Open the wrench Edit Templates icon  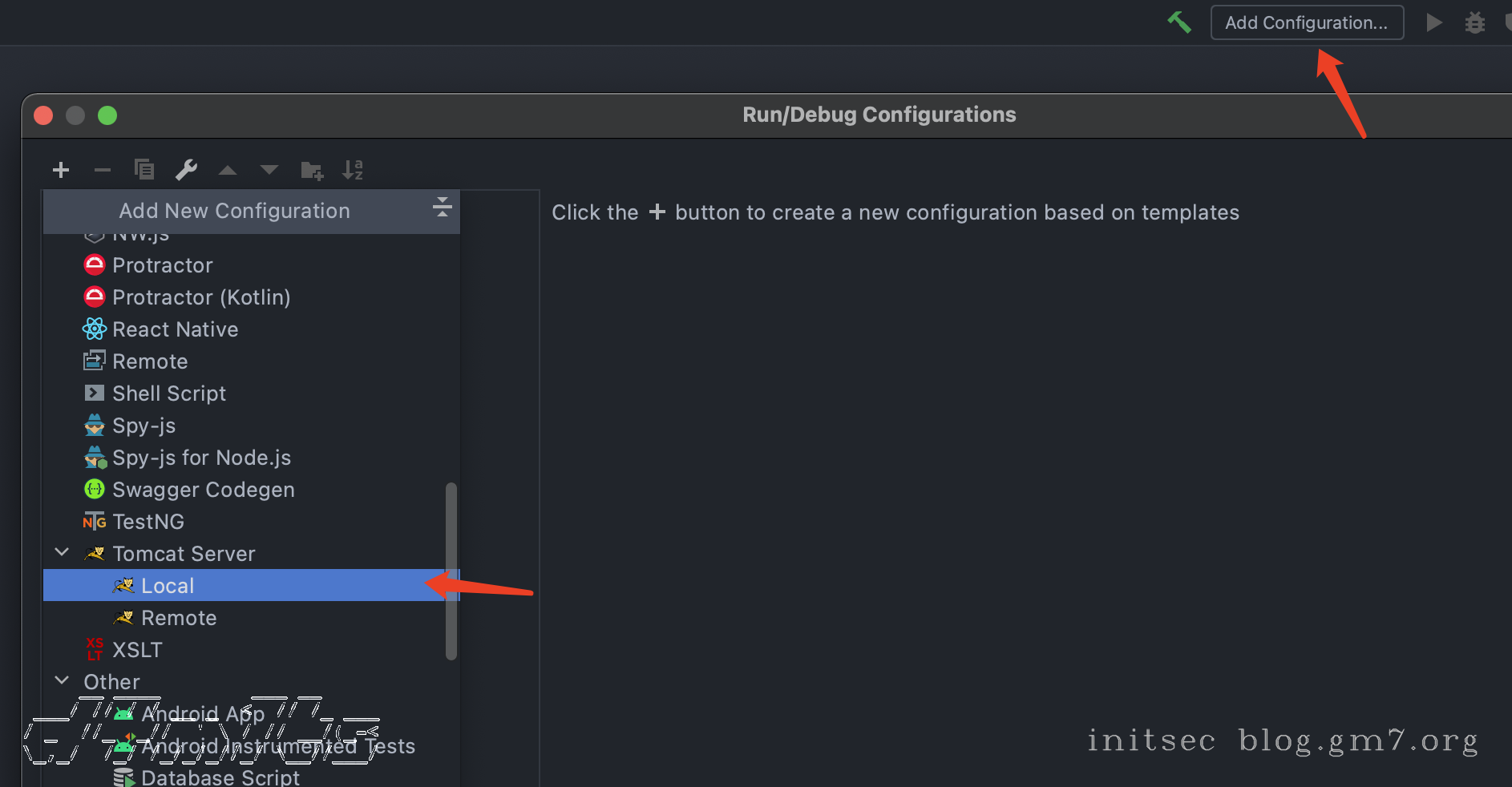coord(186,170)
